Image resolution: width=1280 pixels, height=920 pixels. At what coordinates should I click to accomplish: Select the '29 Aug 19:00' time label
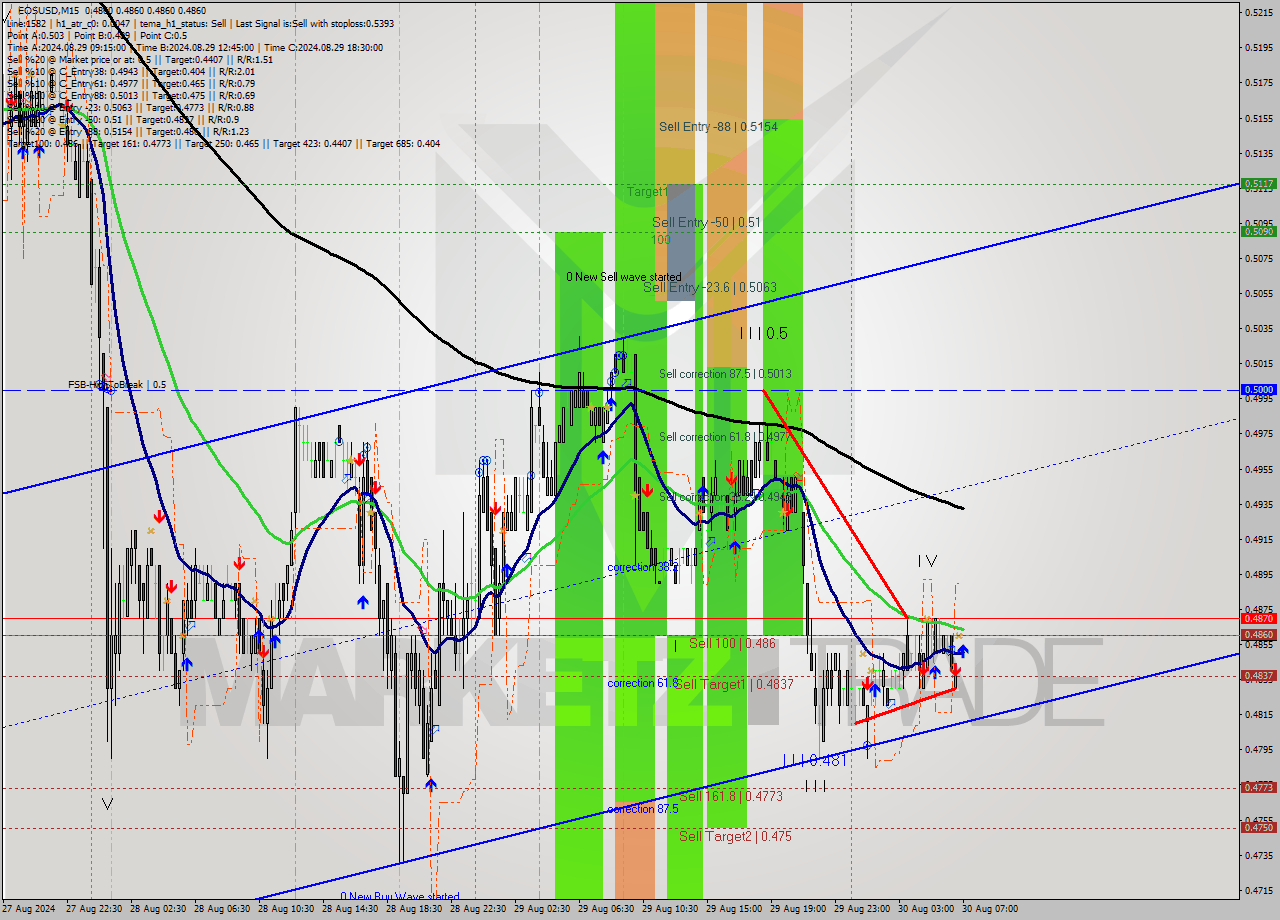pos(798,909)
